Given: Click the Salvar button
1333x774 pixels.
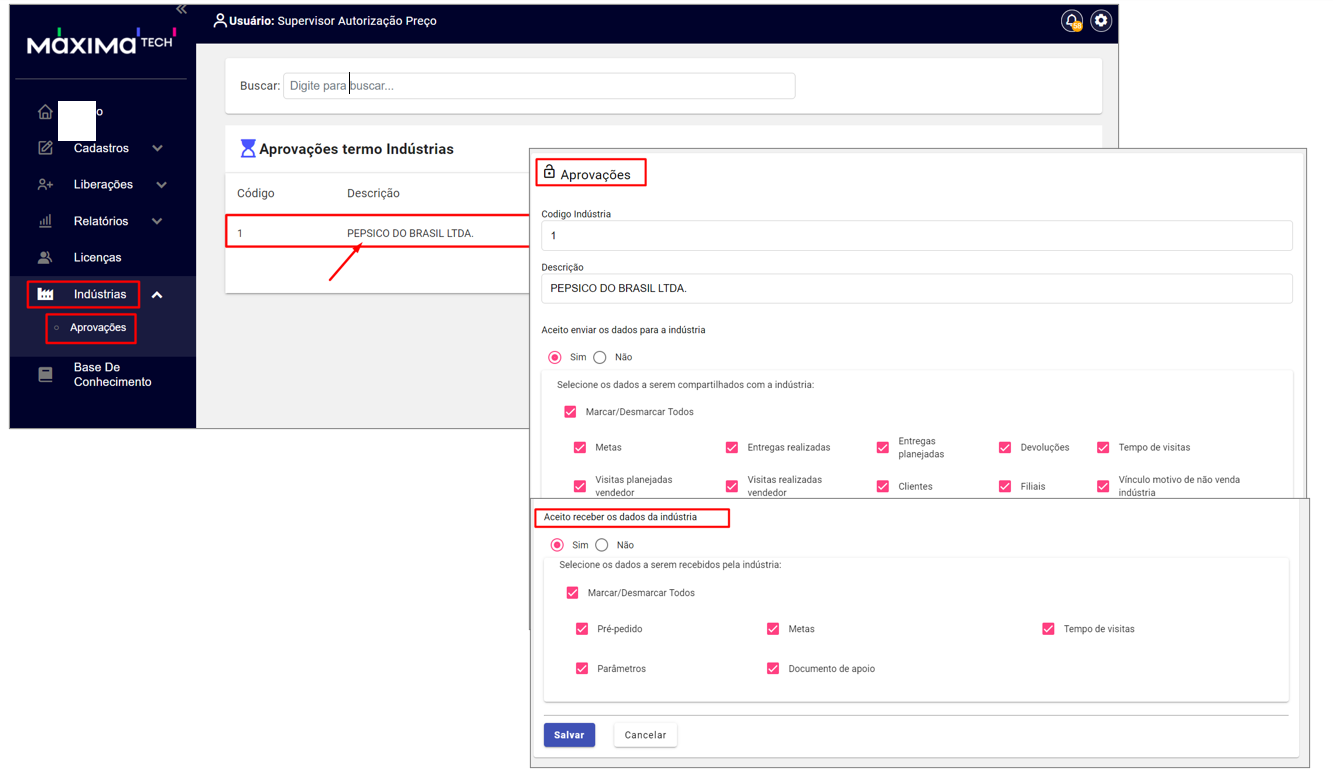Looking at the screenshot, I should (569, 735).
